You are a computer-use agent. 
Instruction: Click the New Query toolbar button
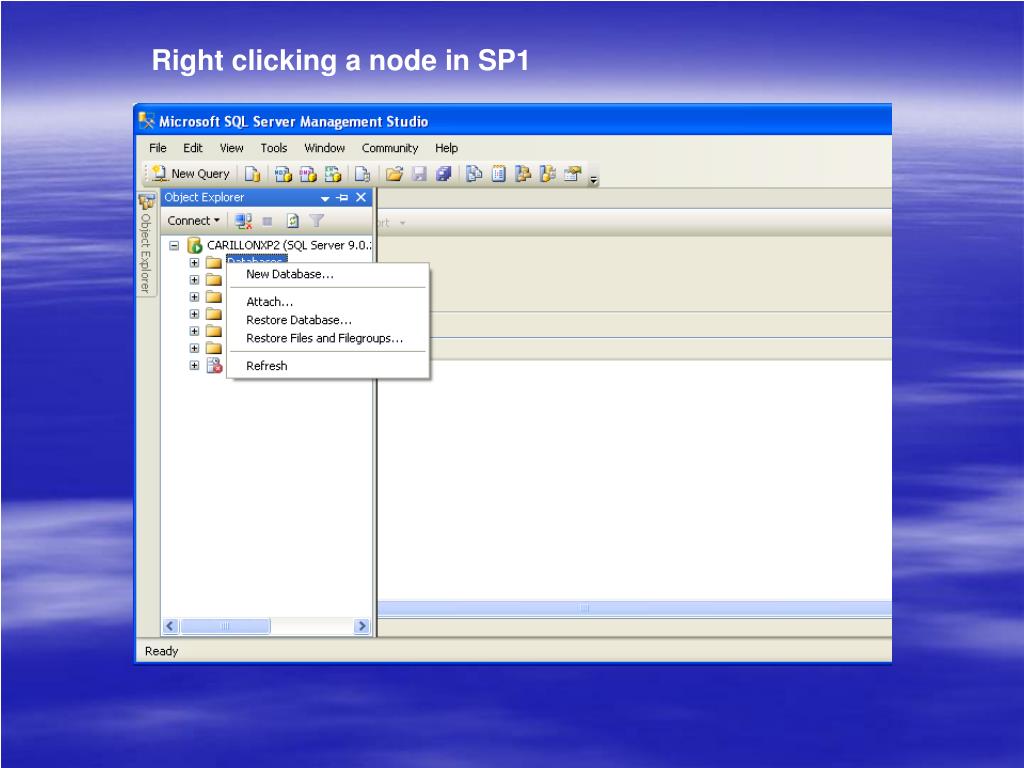190,174
